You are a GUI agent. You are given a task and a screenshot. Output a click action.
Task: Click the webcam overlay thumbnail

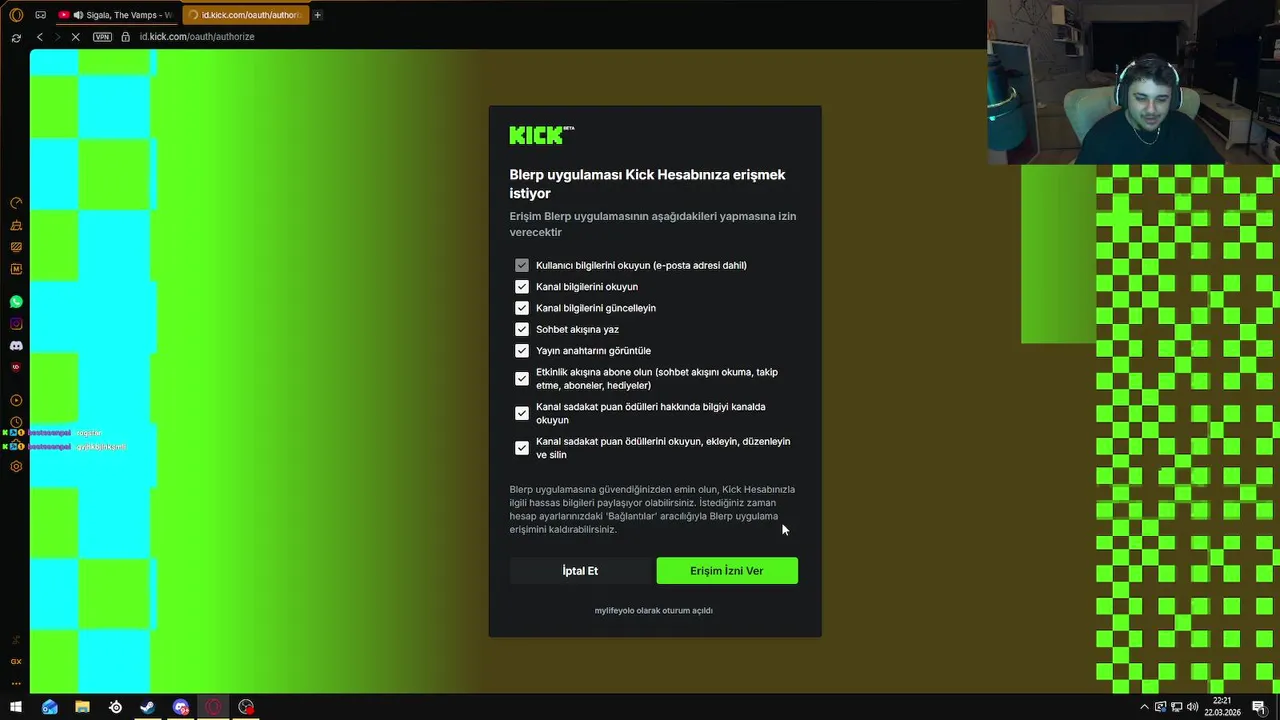pyautogui.click(x=1134, y=82)
